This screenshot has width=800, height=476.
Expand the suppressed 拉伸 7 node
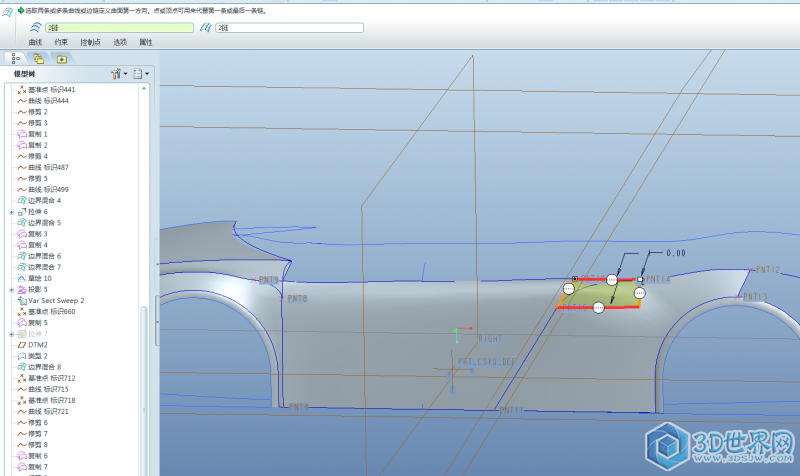(x=11, y=334)
